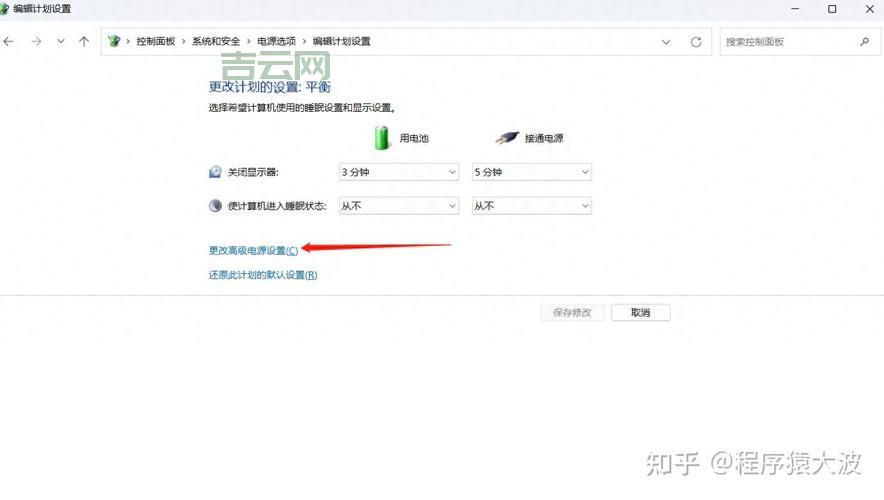This screenshot has height=500, width=884.
Task: Open 控制面板 breadcrumb
Action: tap(156, 42)
